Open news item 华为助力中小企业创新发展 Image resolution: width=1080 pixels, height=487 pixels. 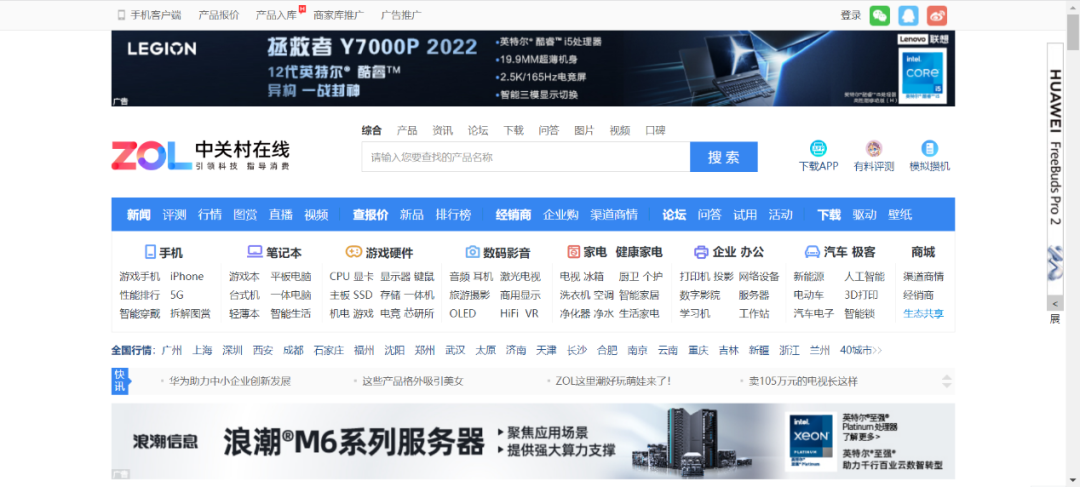click(x=230, y=381)
